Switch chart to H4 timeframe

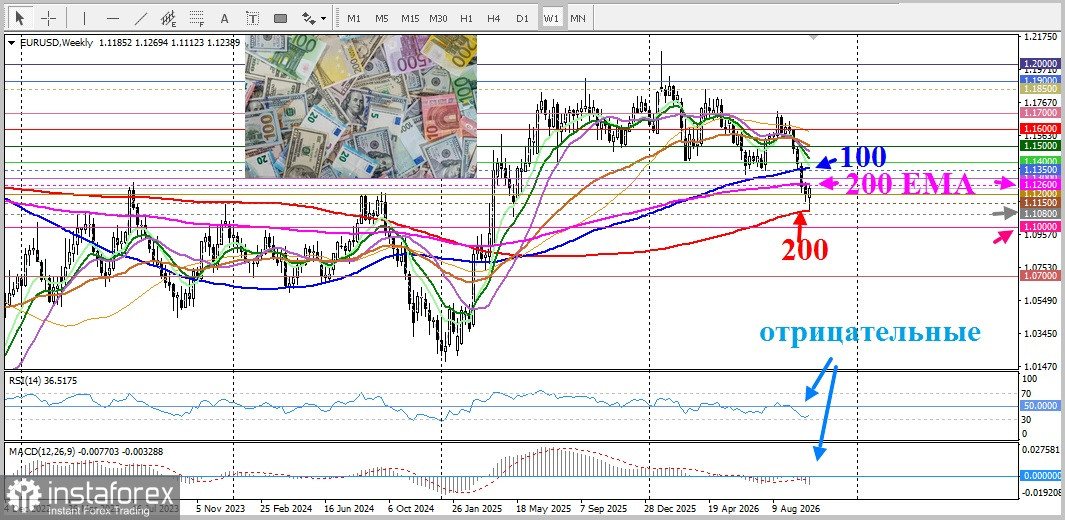pyautogui.click(x=494, y=18)
